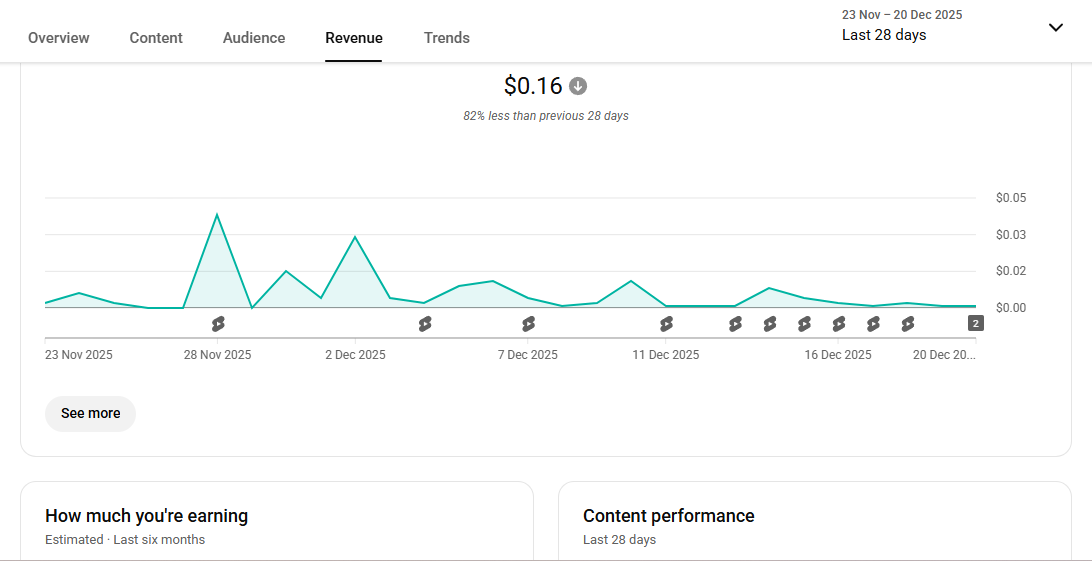Click the Shorts marker under 28 Nov 2025
The width and height of the screenshot is (1092, 561).
click(218, 324)
